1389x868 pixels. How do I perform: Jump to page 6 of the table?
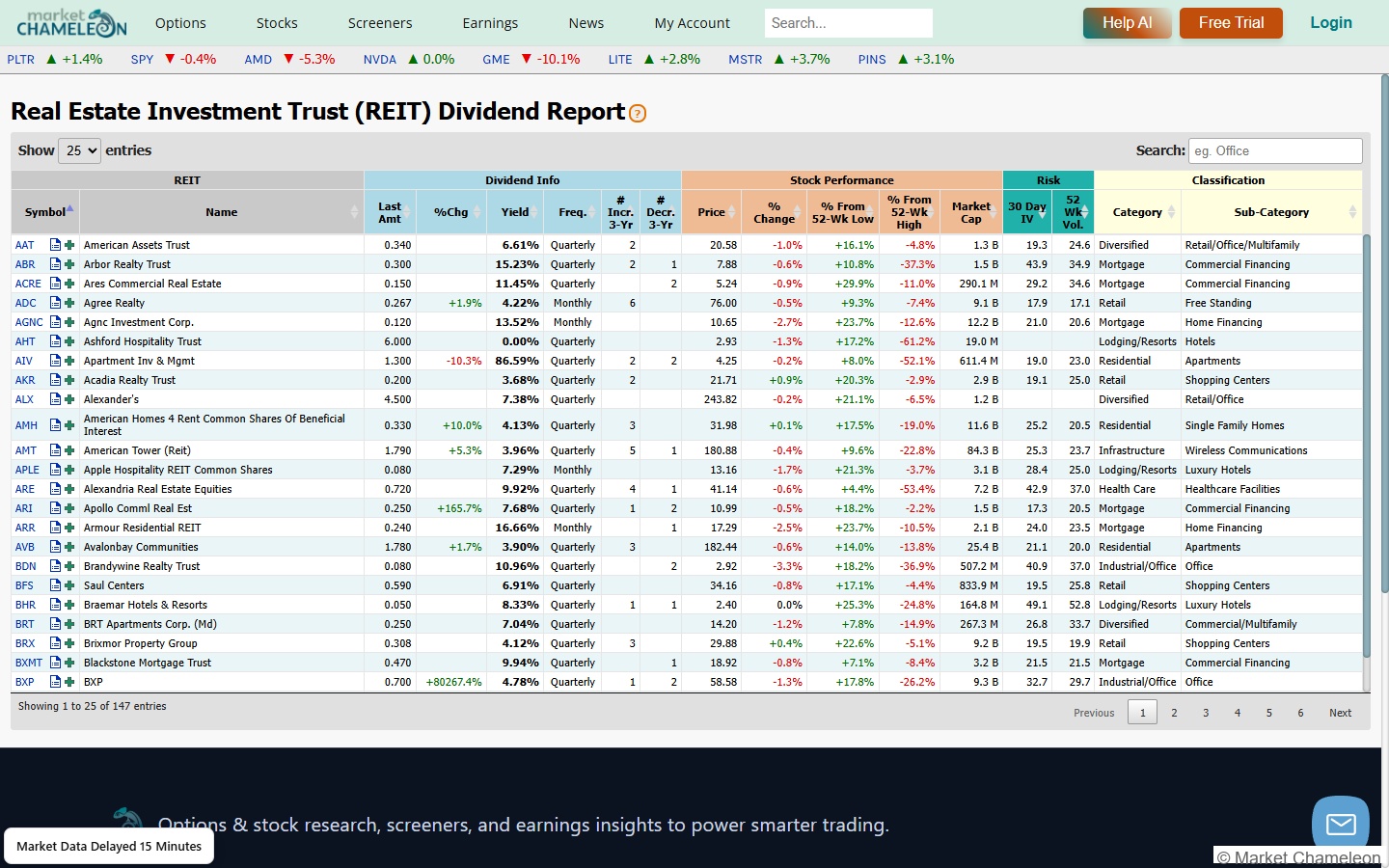click(1300, 713)
